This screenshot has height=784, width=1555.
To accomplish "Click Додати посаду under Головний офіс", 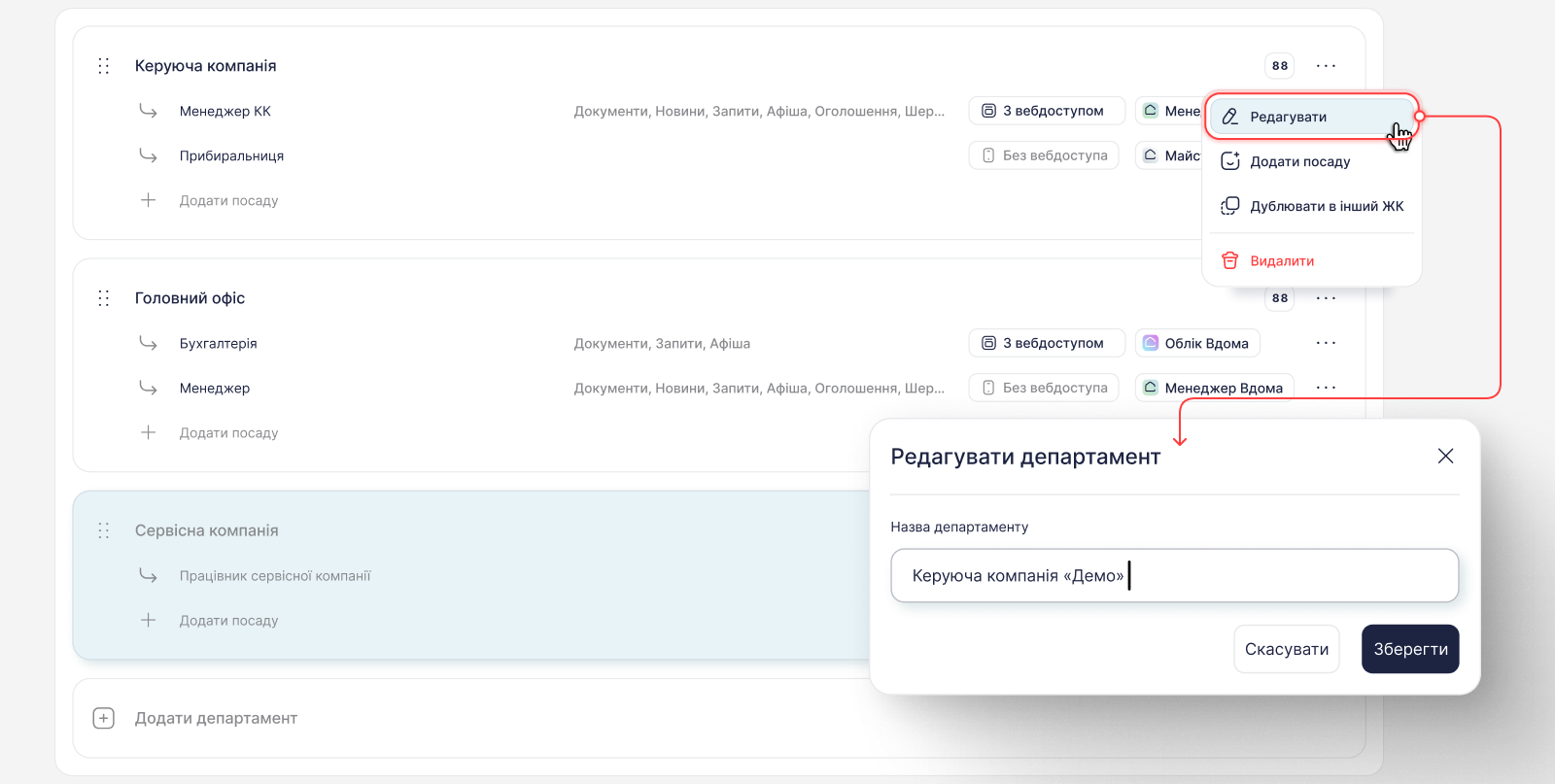I will click(228, 432).
